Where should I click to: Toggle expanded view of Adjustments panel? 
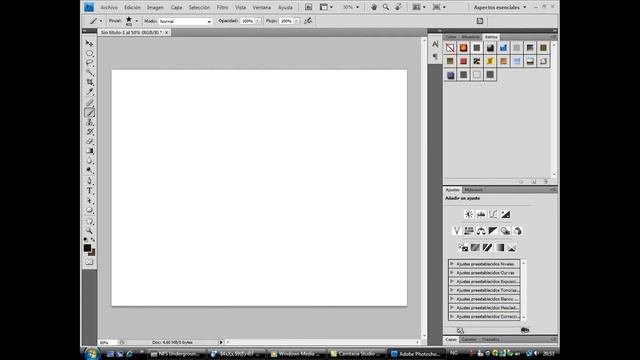pos(460,330)
